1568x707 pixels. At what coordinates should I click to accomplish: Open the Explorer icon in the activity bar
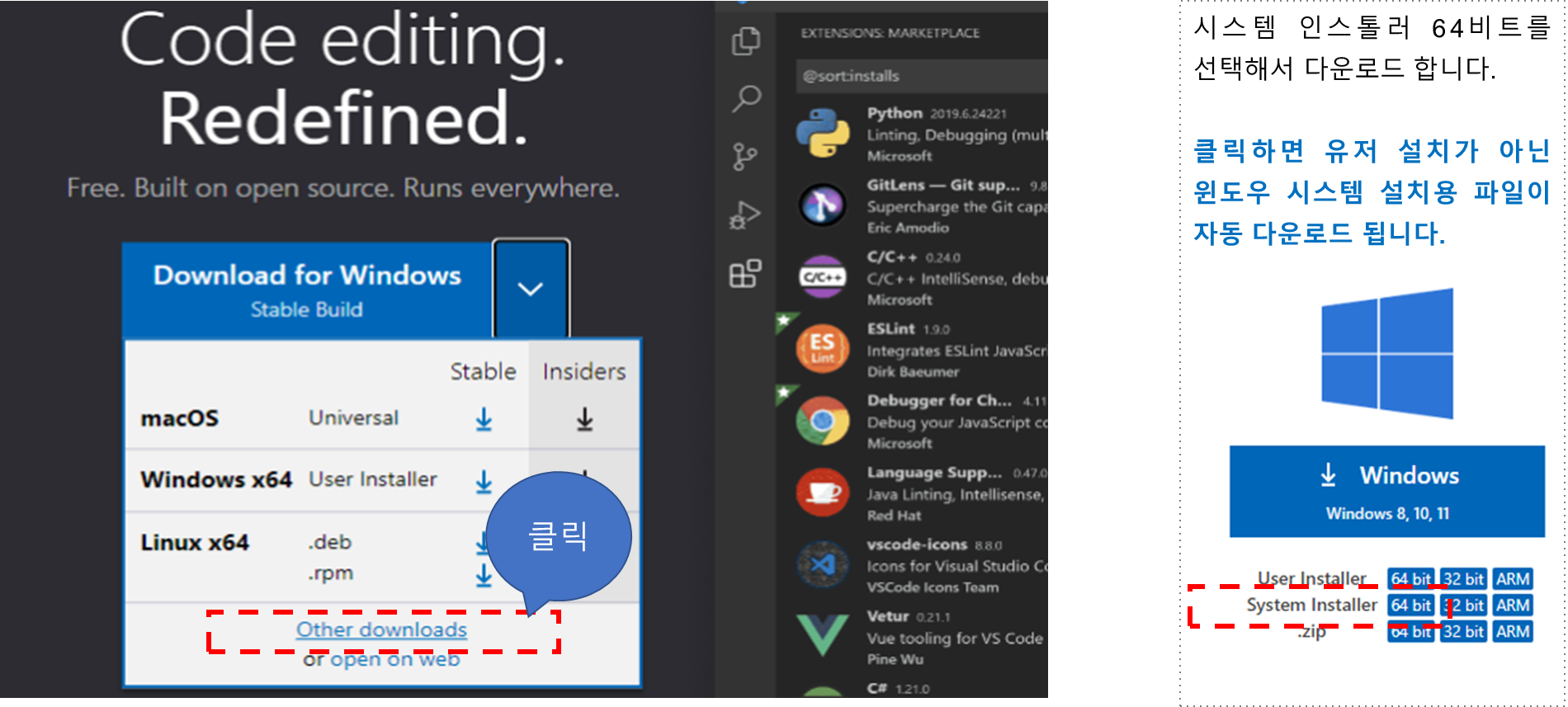coord(746,40)
